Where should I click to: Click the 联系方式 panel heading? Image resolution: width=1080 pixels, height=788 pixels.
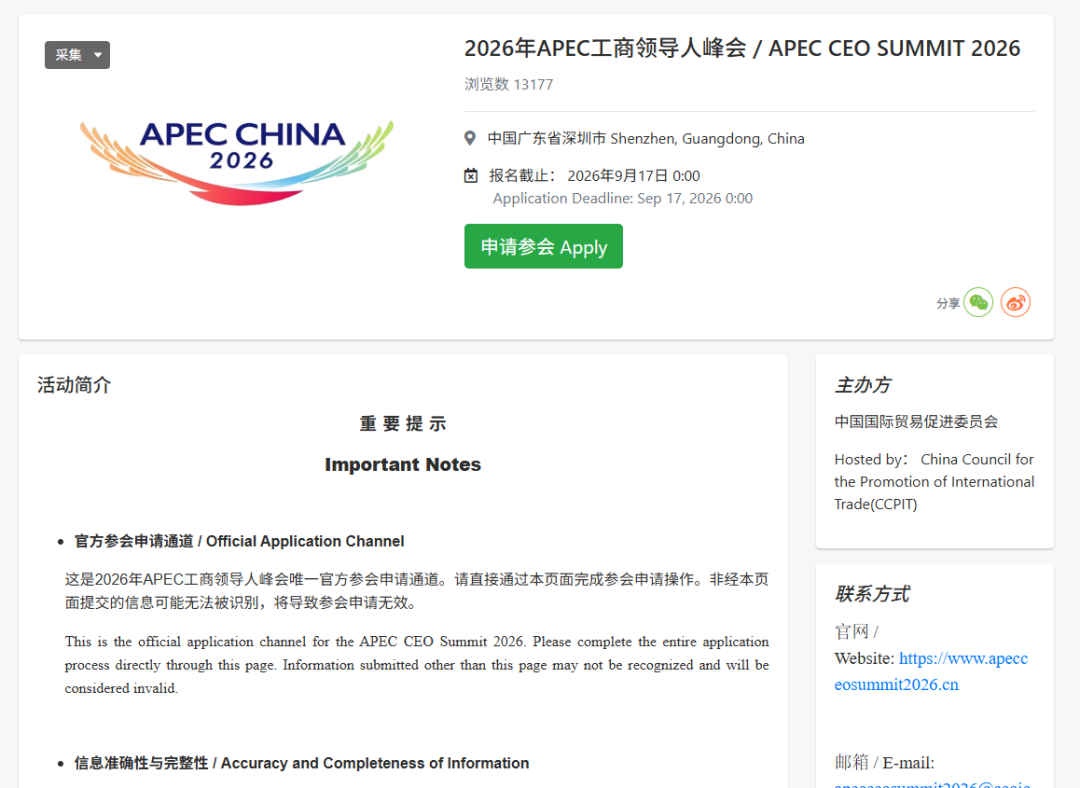[872, 594]
